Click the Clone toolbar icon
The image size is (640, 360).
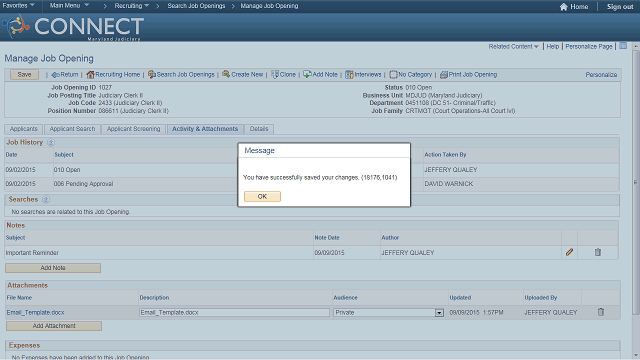[275, 74]
